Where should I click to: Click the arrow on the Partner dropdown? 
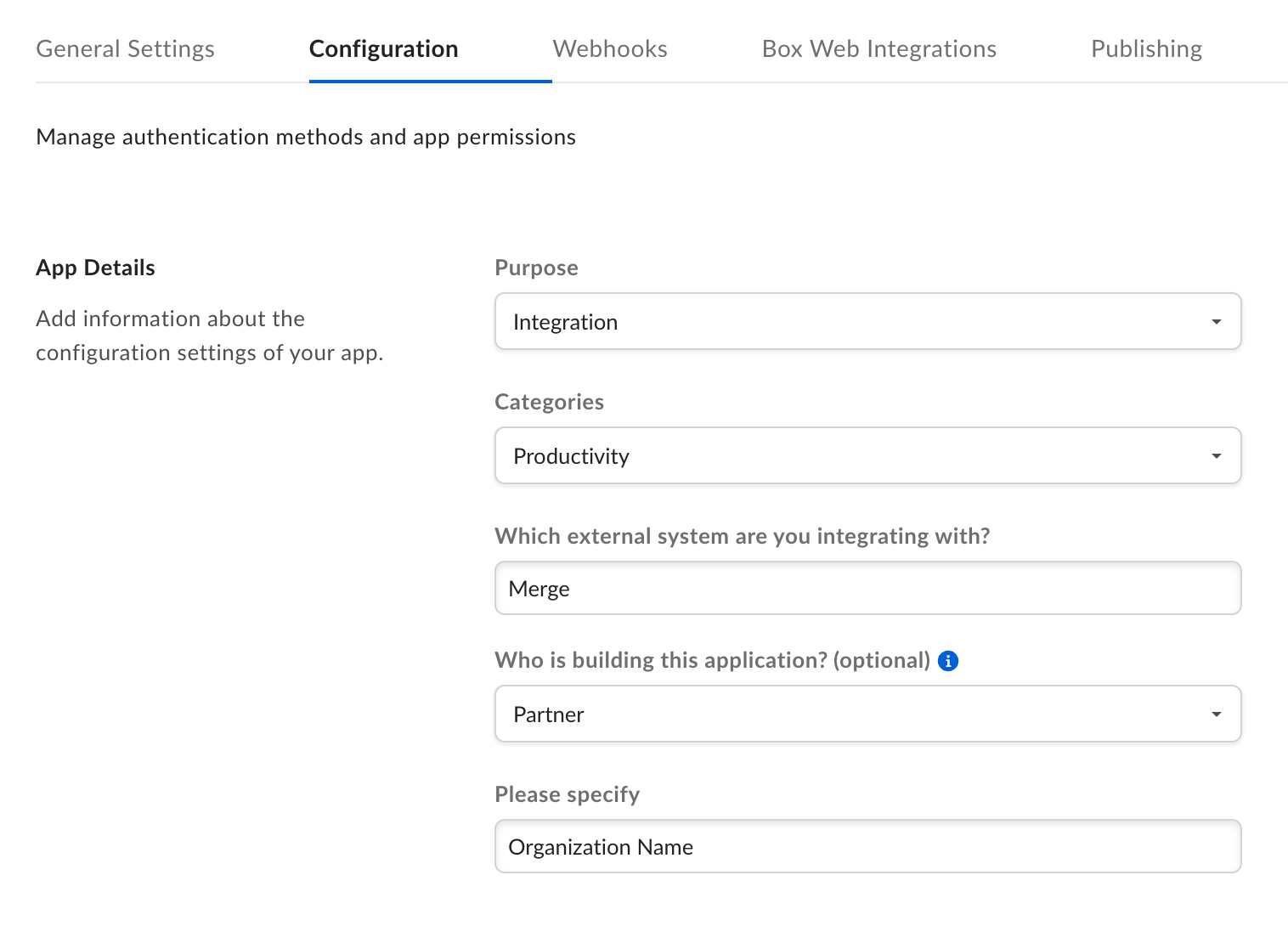[x=1216, y=714]
